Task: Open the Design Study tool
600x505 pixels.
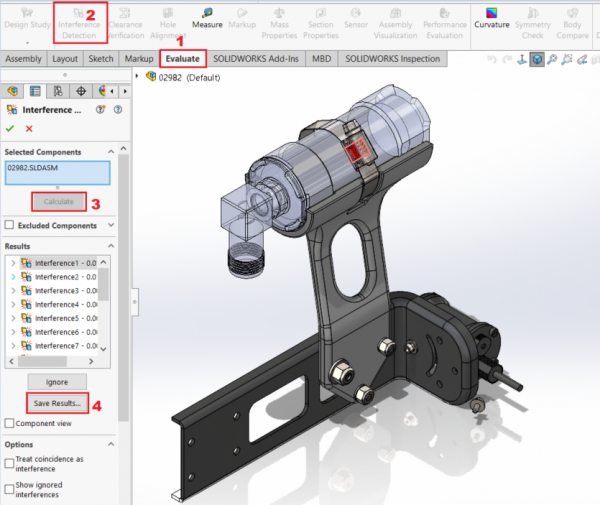Action: tap(27, 19)
